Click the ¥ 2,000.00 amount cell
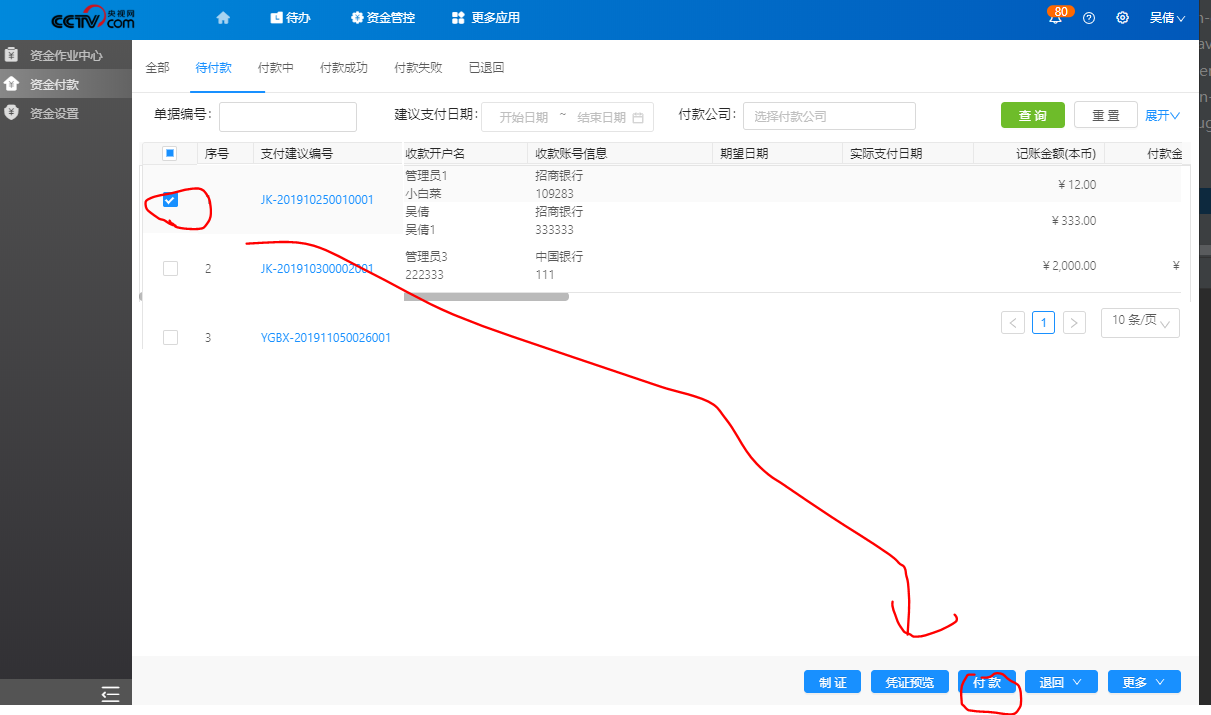Image resolution: width=1211 pixels, height=715 pixels. [x=1069, y=266]
